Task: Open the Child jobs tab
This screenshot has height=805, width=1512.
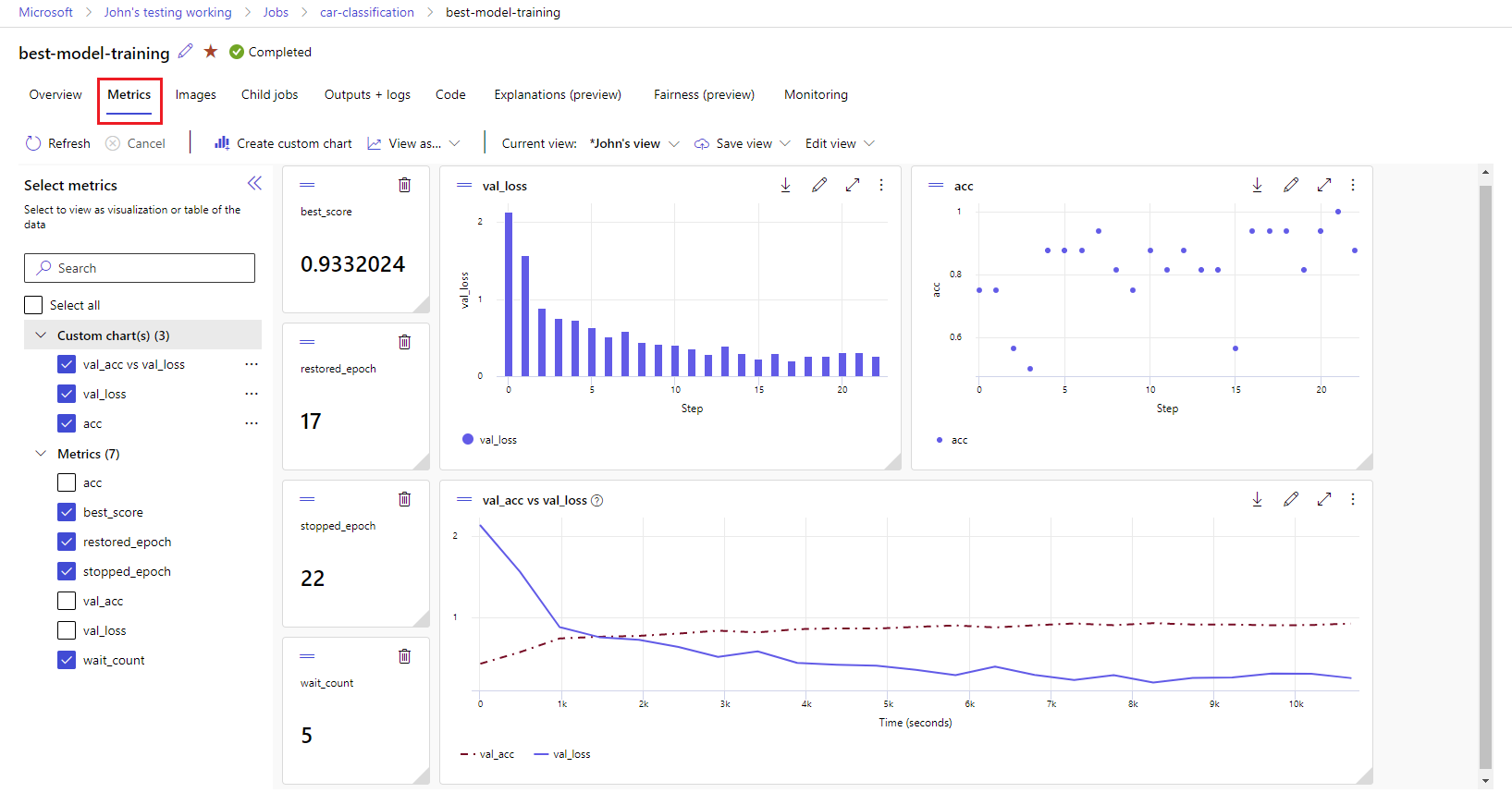Action: point(269,94)
